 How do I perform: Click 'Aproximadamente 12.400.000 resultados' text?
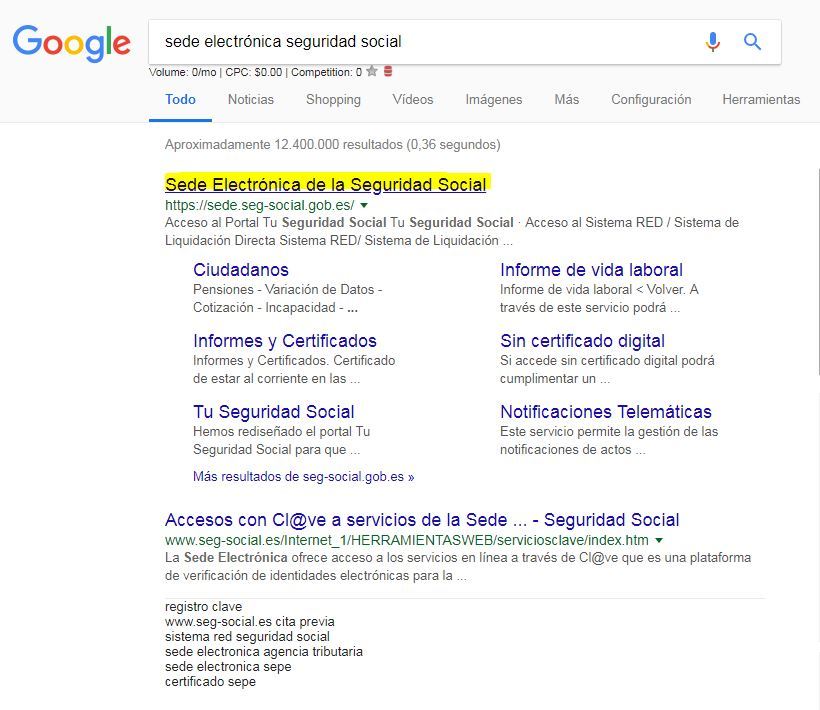coord(333,144)
